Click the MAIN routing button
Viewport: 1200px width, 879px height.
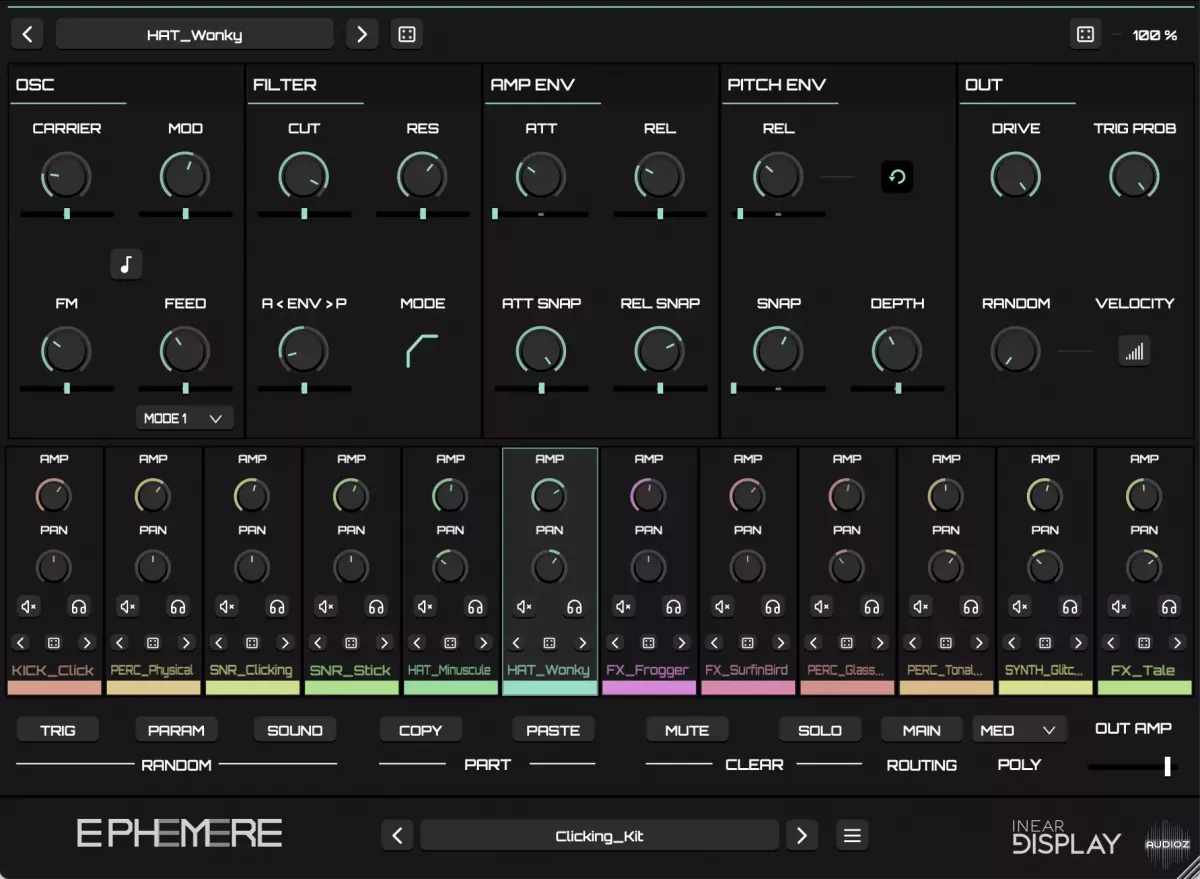pyautogui.click(x=921, y=730)
